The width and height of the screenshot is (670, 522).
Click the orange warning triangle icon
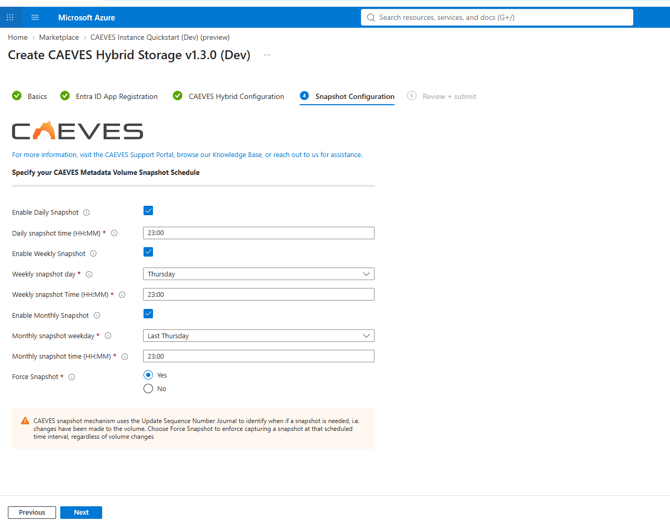[x=25, y=421]
